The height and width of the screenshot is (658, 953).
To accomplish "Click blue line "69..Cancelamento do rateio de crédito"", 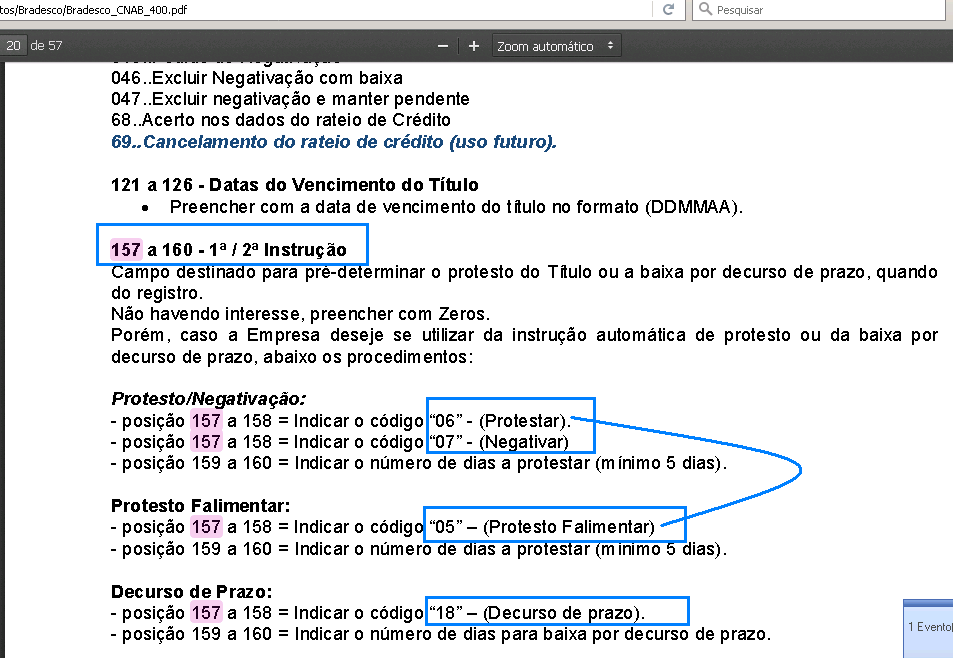I will (334, 142).
